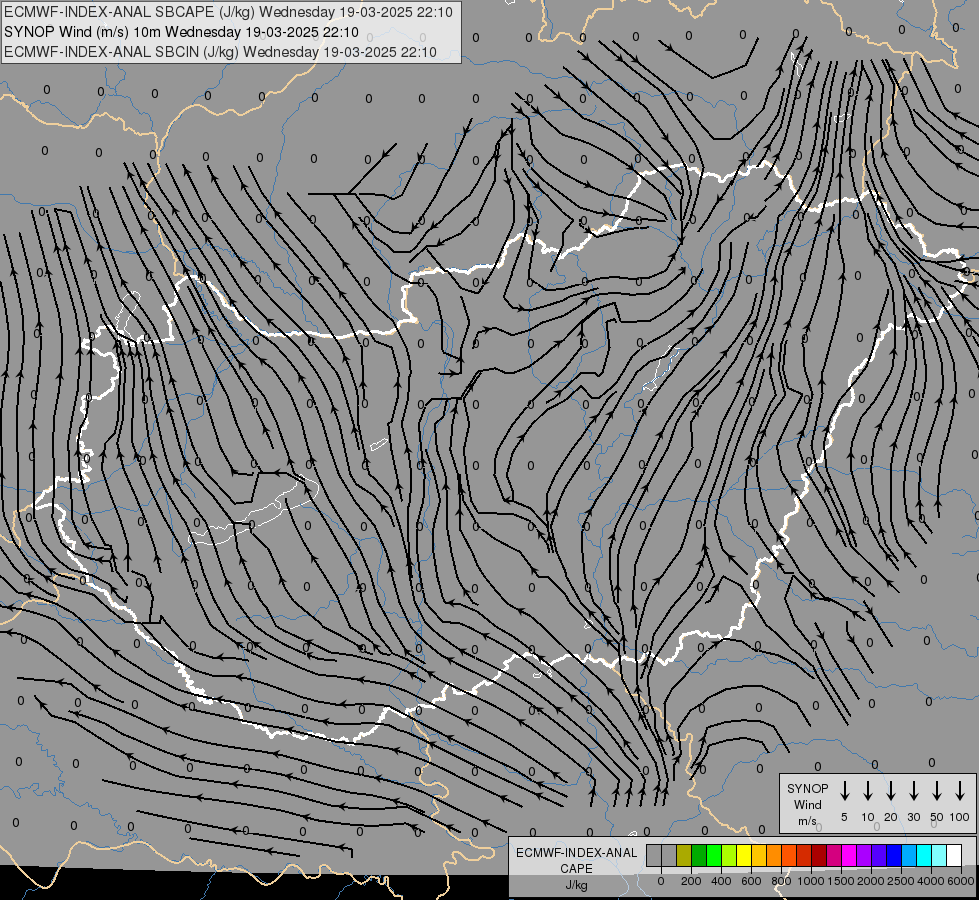
Task: Click the SBCAPE title line in header
Action: 228,12
